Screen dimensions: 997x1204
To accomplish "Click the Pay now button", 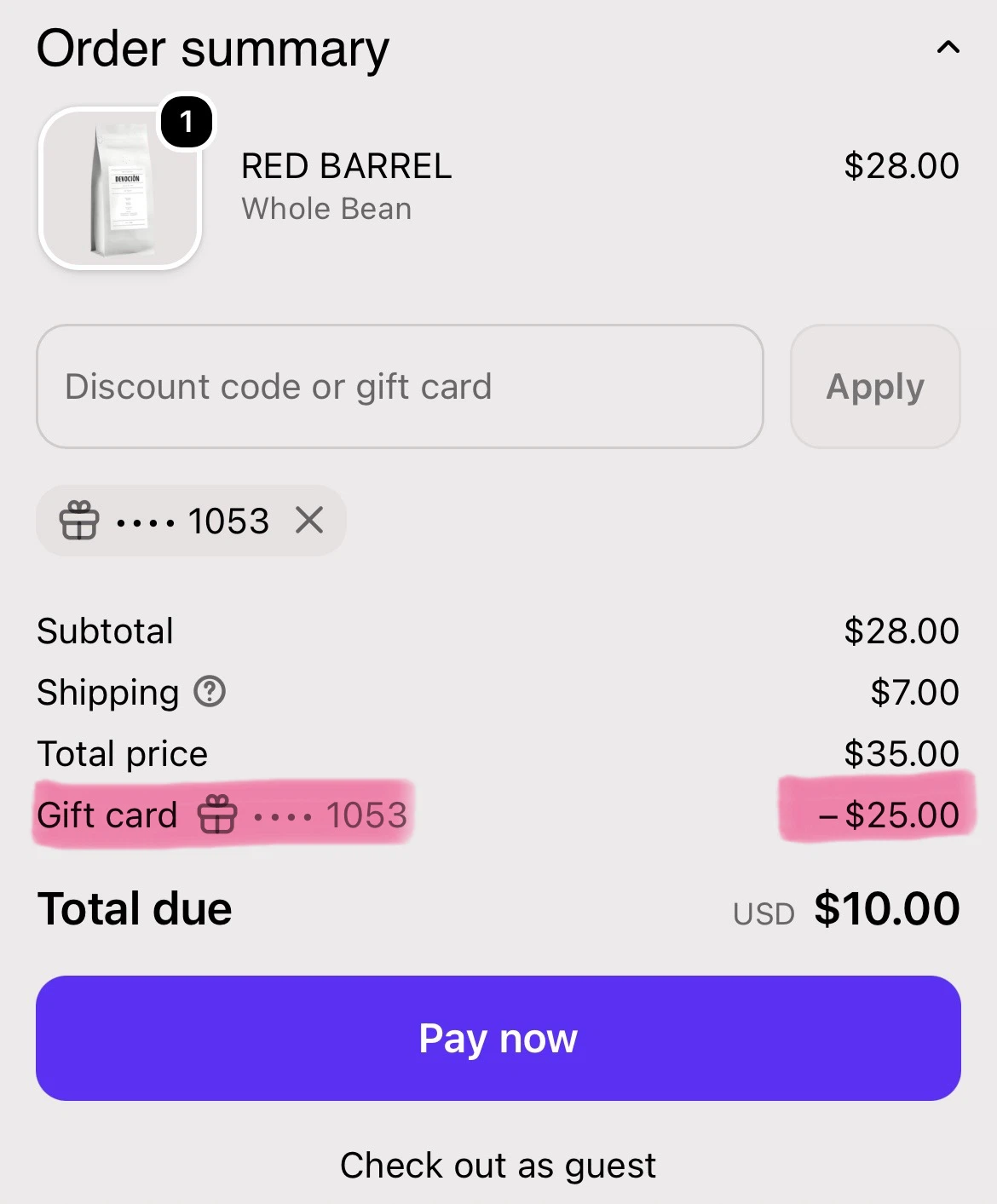I will [498, 1038].
